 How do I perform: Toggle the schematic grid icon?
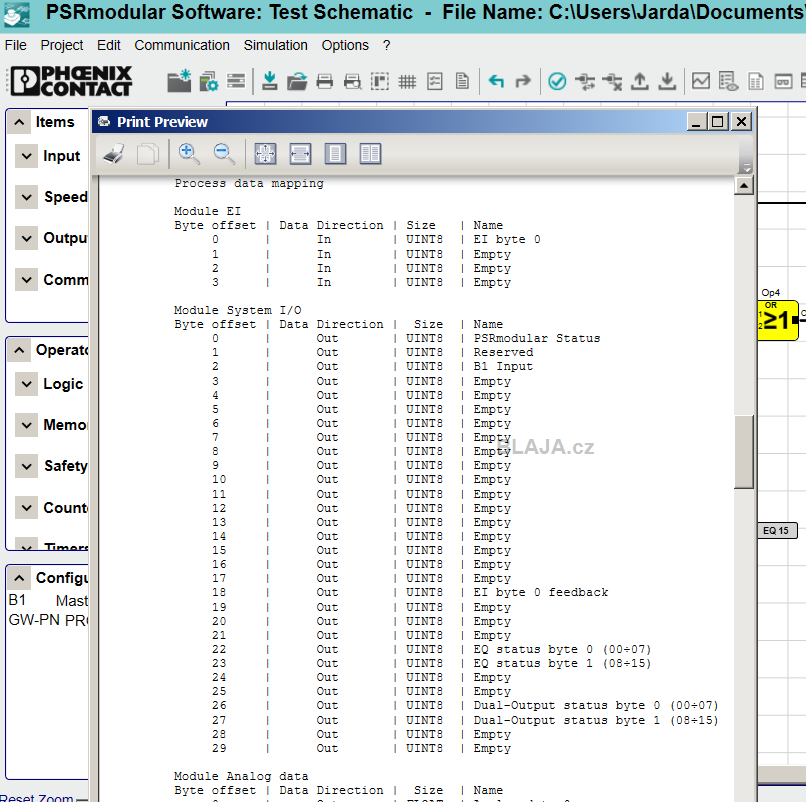pyautogui.click(x=407, y=81)
